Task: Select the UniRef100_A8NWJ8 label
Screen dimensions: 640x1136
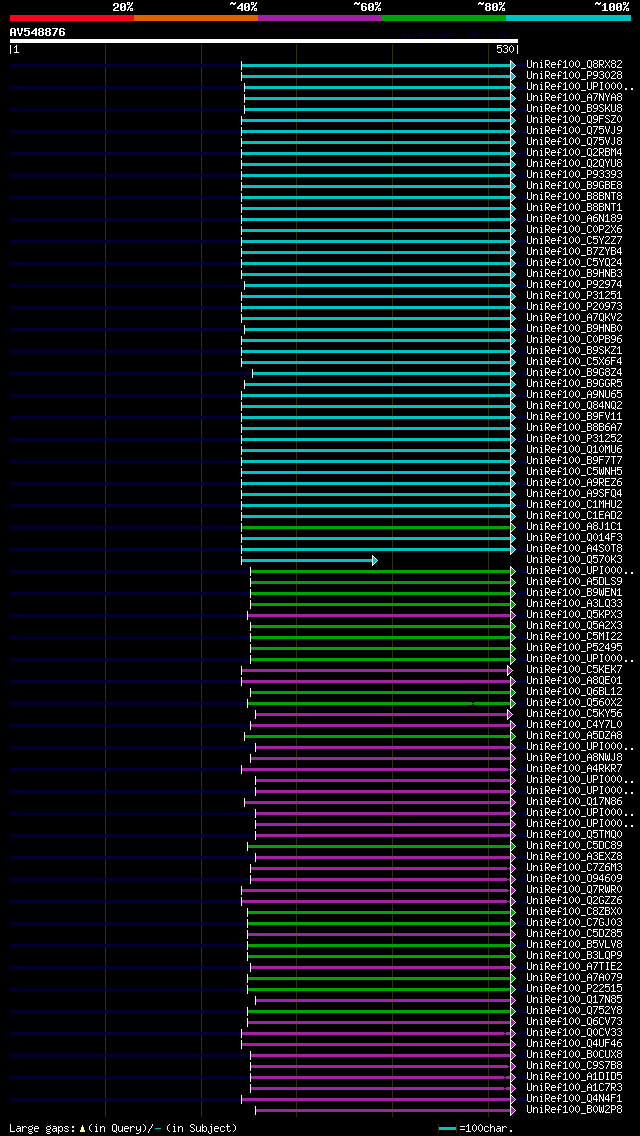Action: (574, 758)
